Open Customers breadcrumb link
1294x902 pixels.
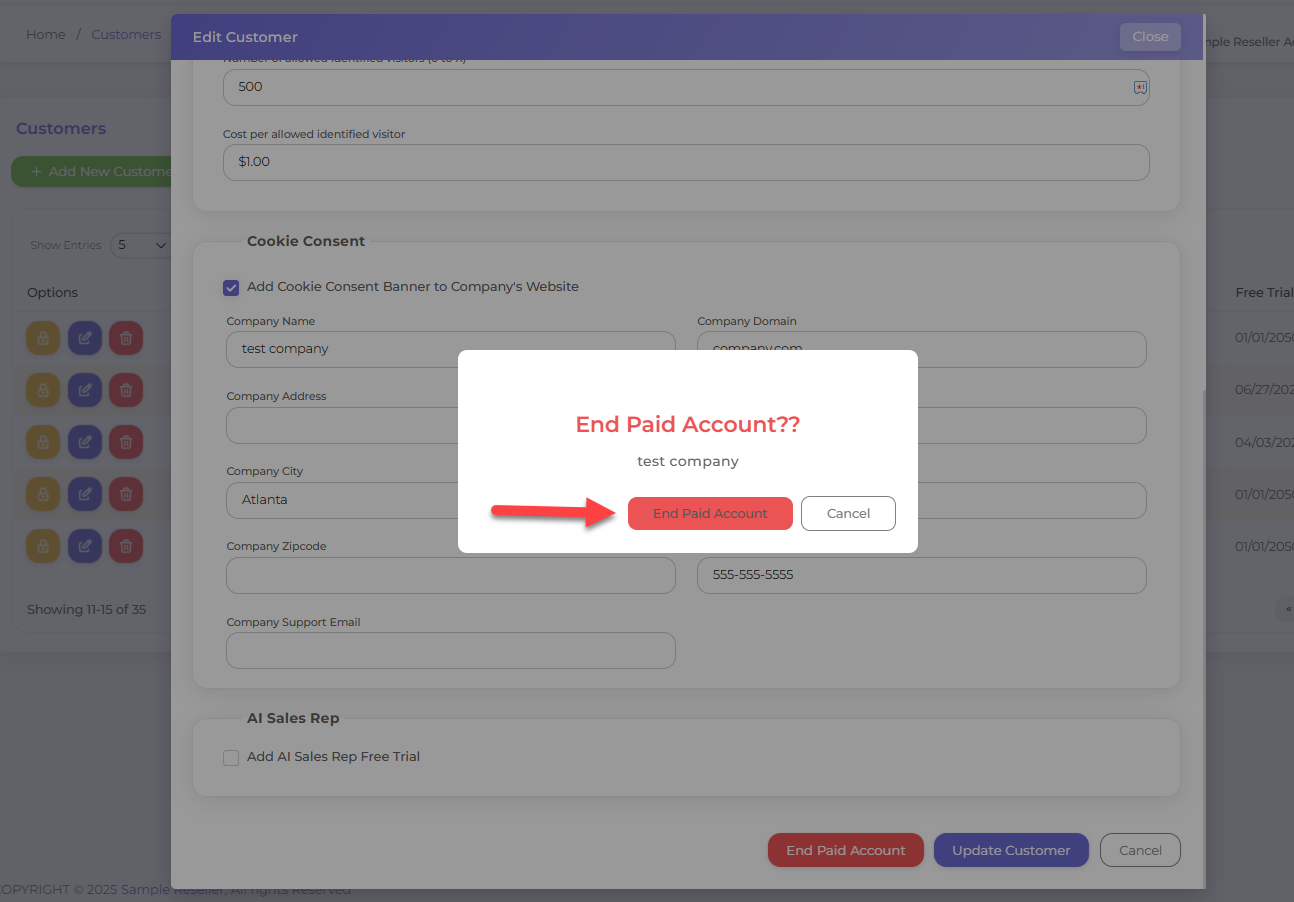(x=126, y=34)
